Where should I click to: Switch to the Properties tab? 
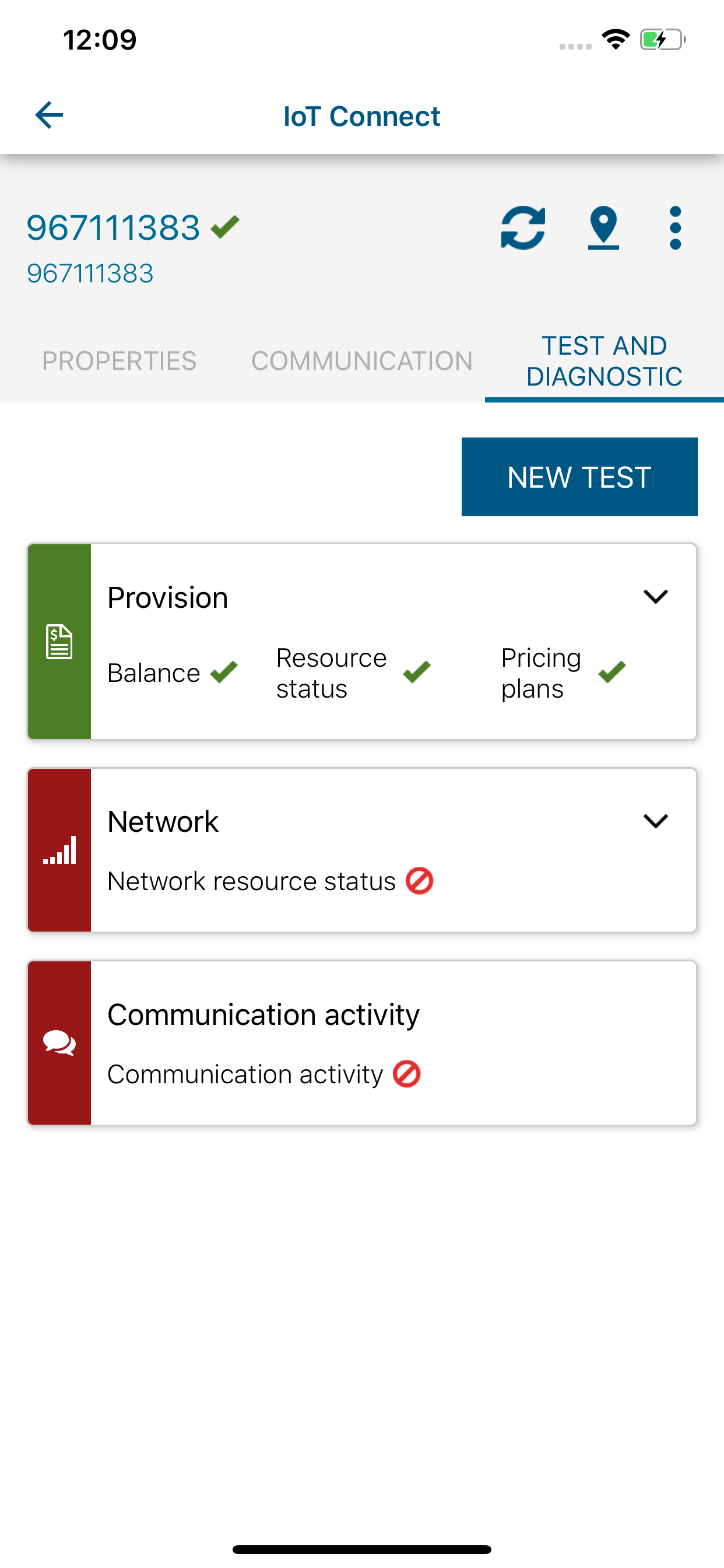[x=120, y=361]
